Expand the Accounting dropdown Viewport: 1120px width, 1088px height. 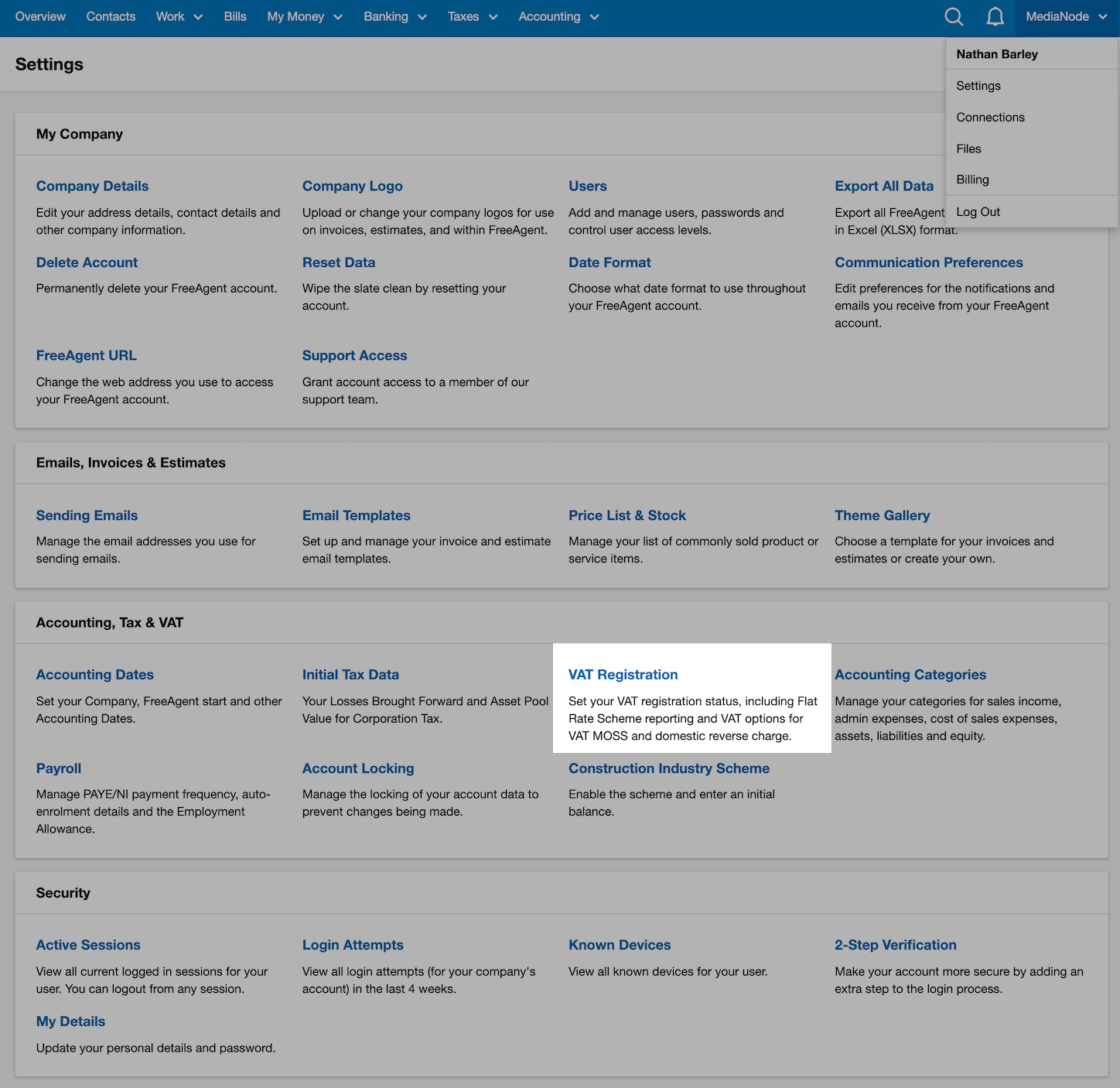click(558, 16)
